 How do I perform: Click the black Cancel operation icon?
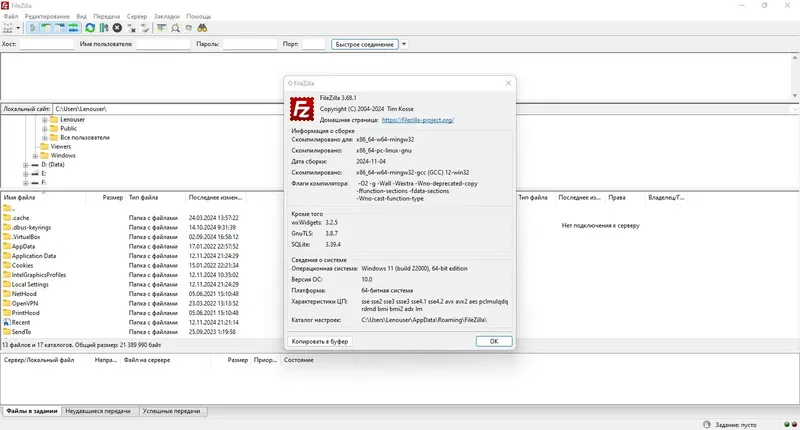117,28
